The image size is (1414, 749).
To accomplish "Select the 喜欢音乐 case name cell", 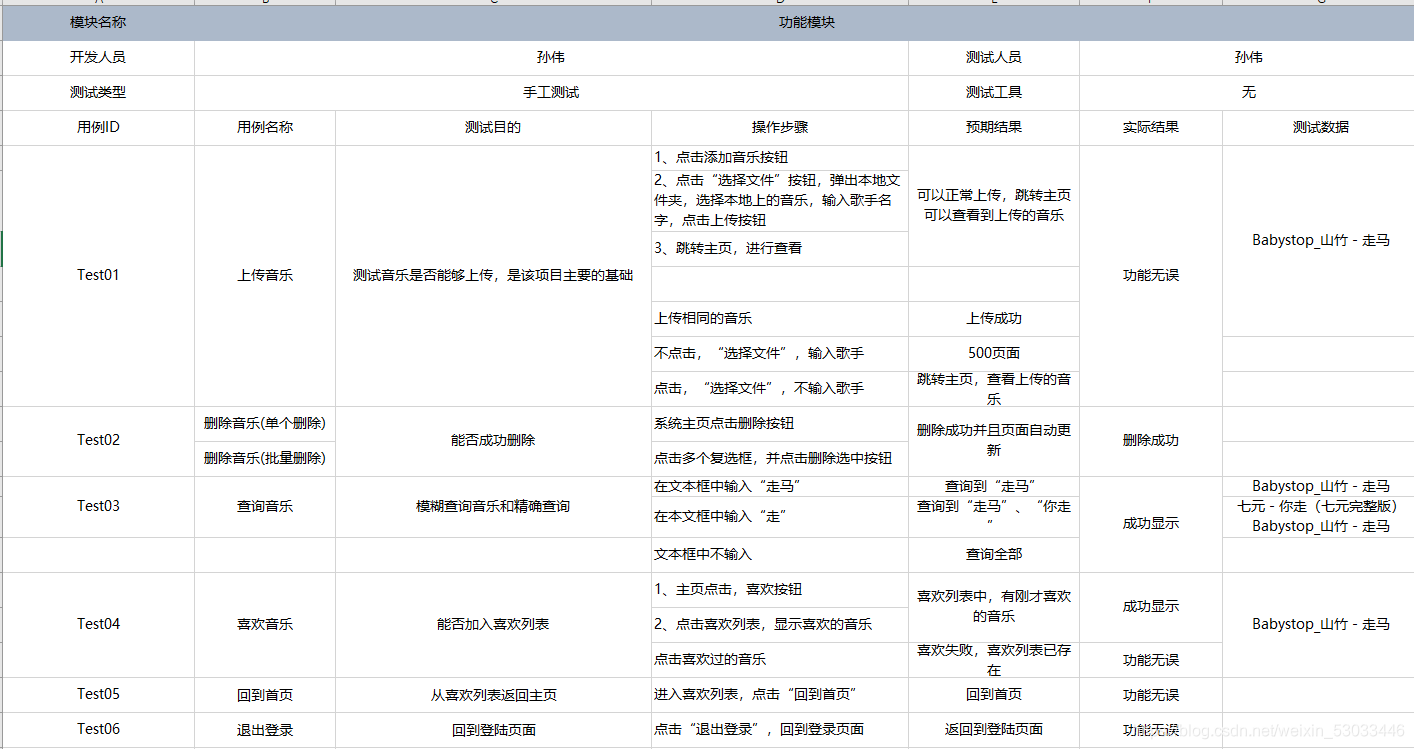I will click(265, 625).
